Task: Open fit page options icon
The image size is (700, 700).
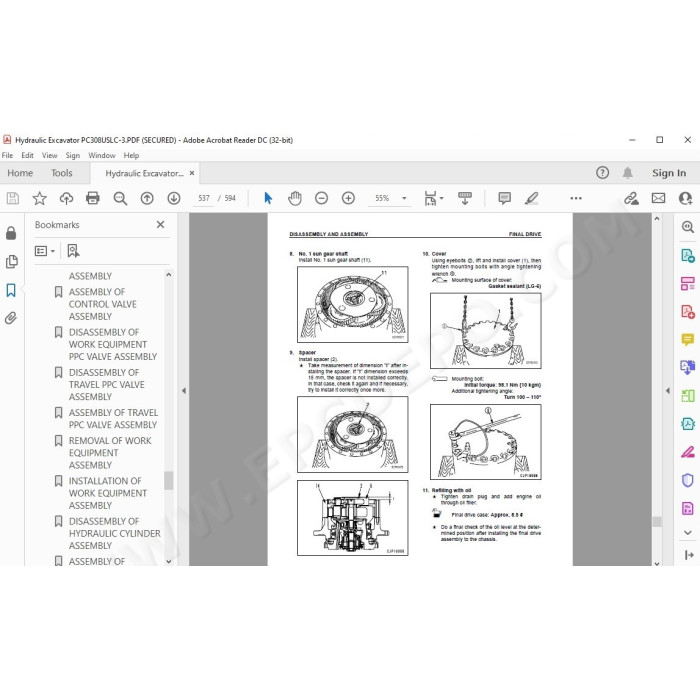Action: [x=433, y=198]
